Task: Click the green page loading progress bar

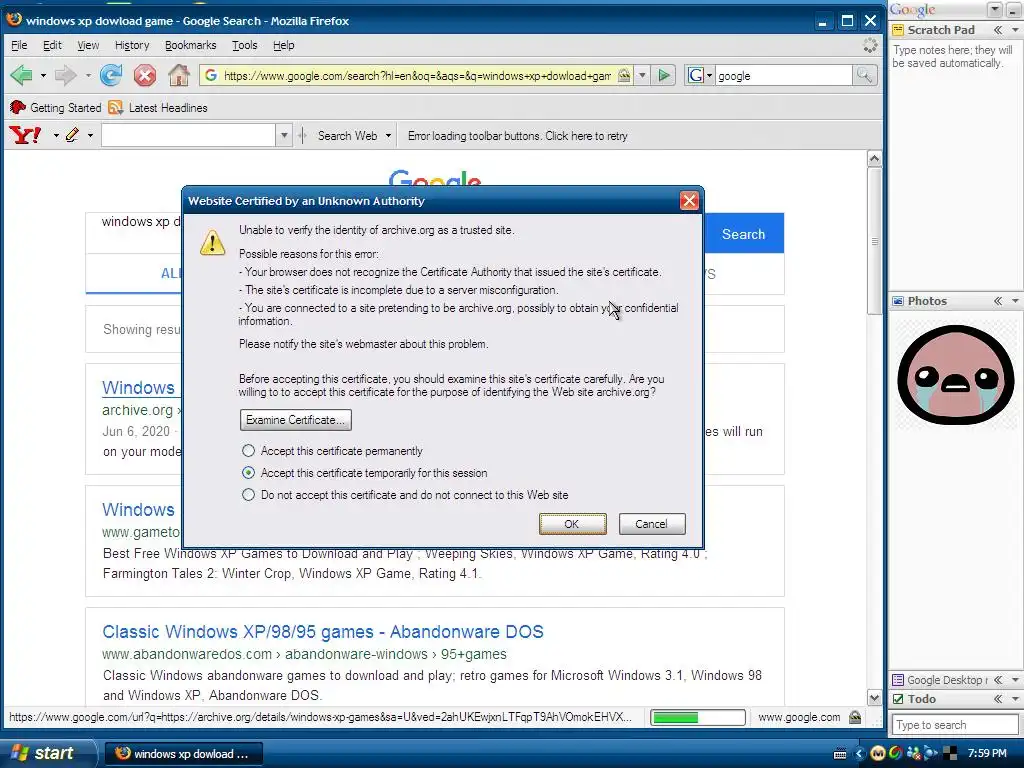Action: coord(698,717)
